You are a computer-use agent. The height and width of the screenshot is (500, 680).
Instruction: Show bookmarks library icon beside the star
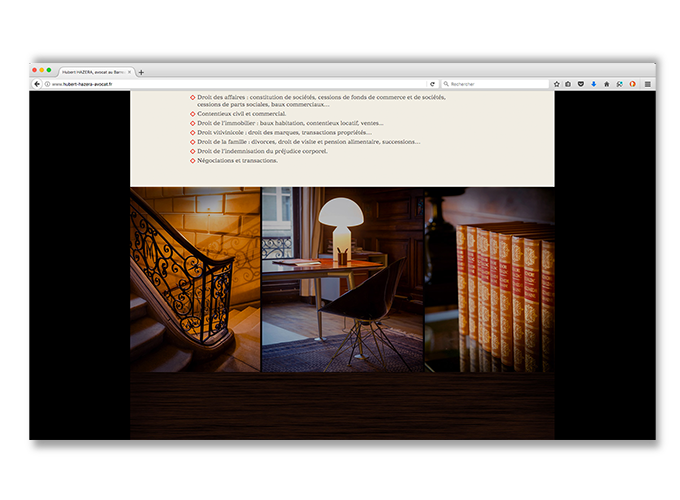click(568, 84)
